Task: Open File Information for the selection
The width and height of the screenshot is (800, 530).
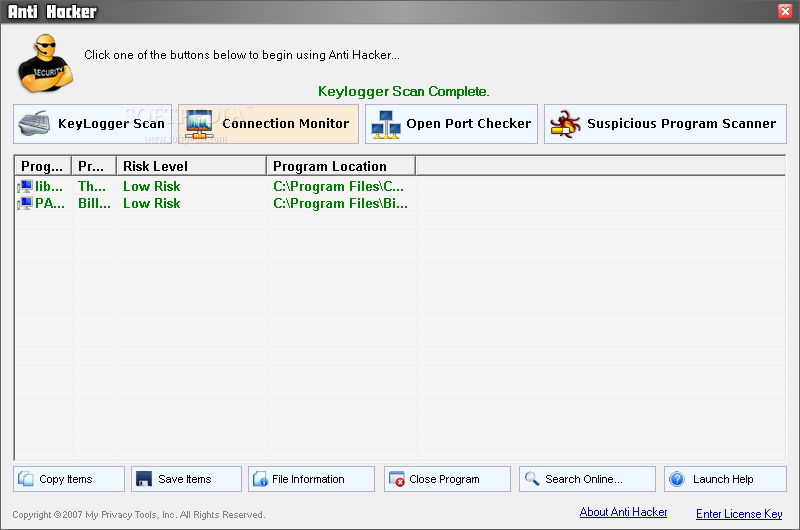Action: coord(311,479)
